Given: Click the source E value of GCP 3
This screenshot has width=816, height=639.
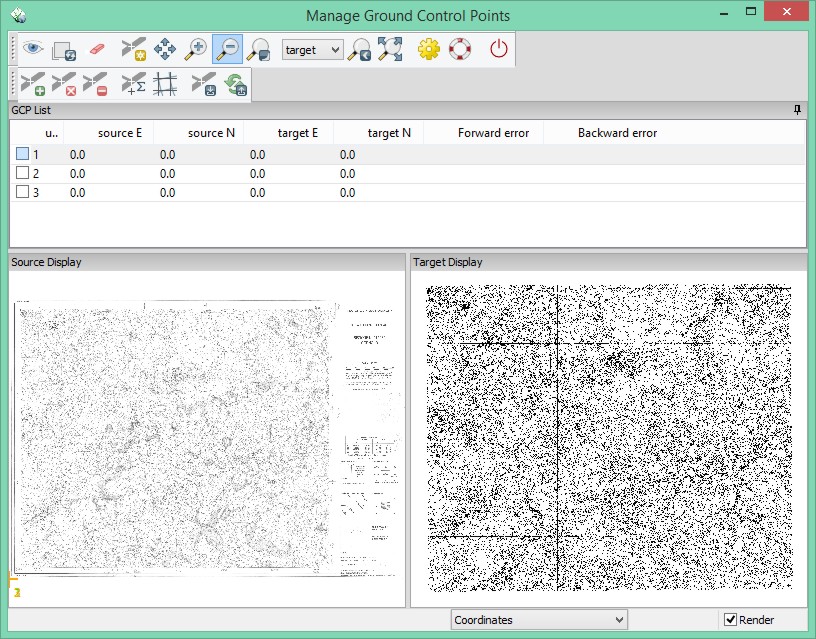Looking at the screenshot, I should point(78,193).
